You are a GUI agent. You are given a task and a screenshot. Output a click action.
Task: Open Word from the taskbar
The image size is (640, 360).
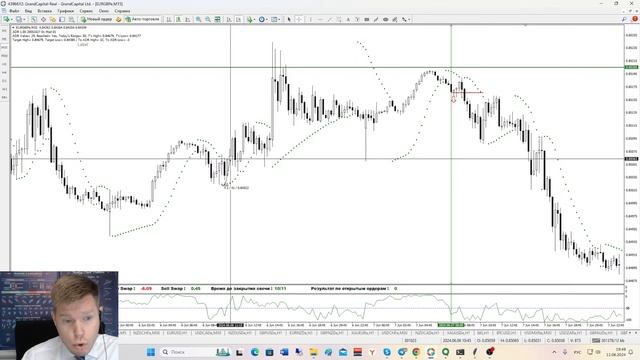tap(284, 352)
